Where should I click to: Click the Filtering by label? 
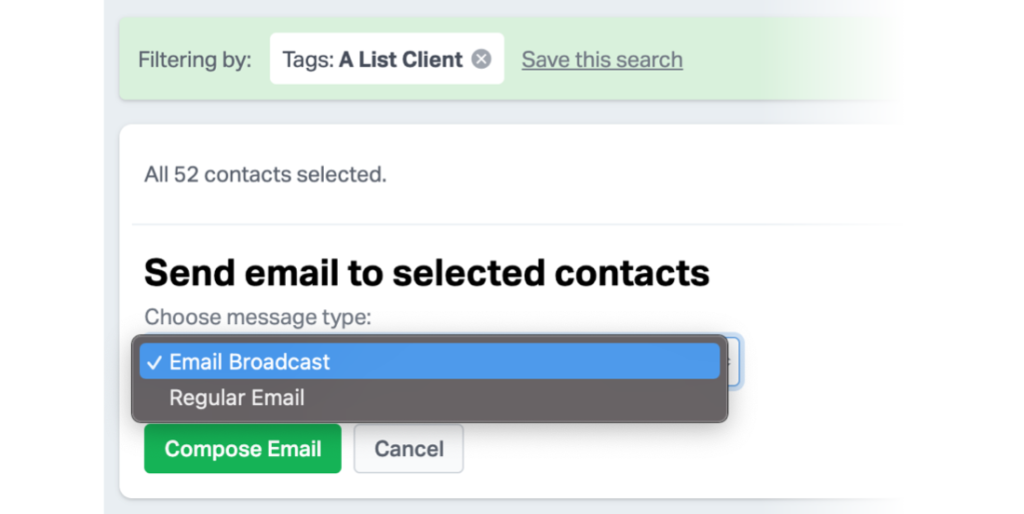tap(195, 59)
